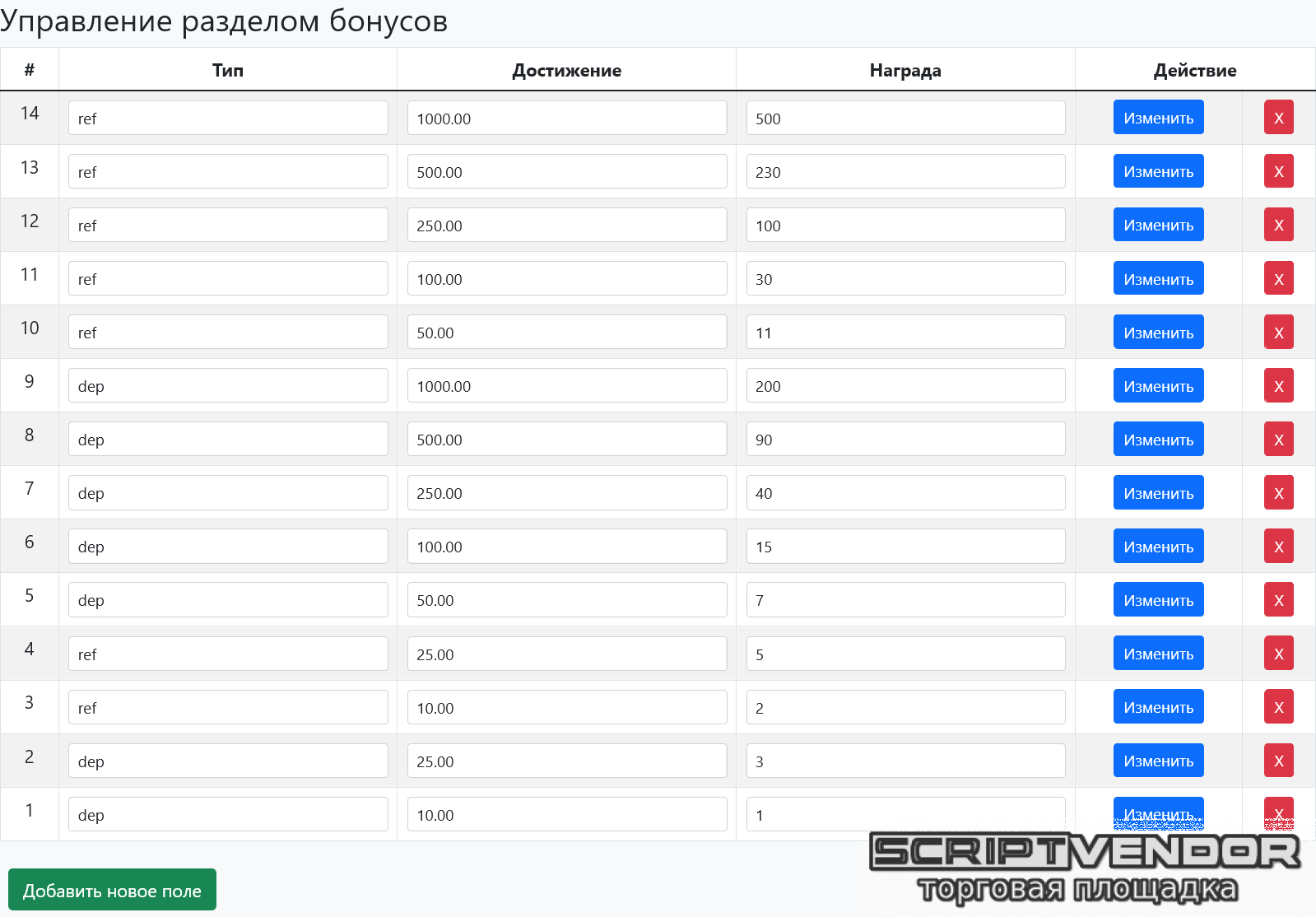1316x917 pixels.
Task: Save changes with Изменить on row 11
Action: (x=1158, y=279)
